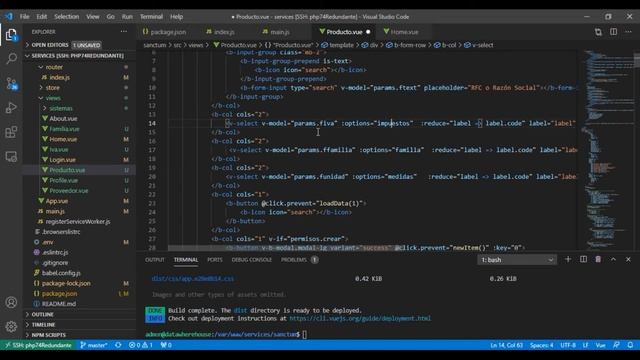Click SSH php74Redundante remote indicator
Viewport: 640px width, 360px height.
[38, 345]
